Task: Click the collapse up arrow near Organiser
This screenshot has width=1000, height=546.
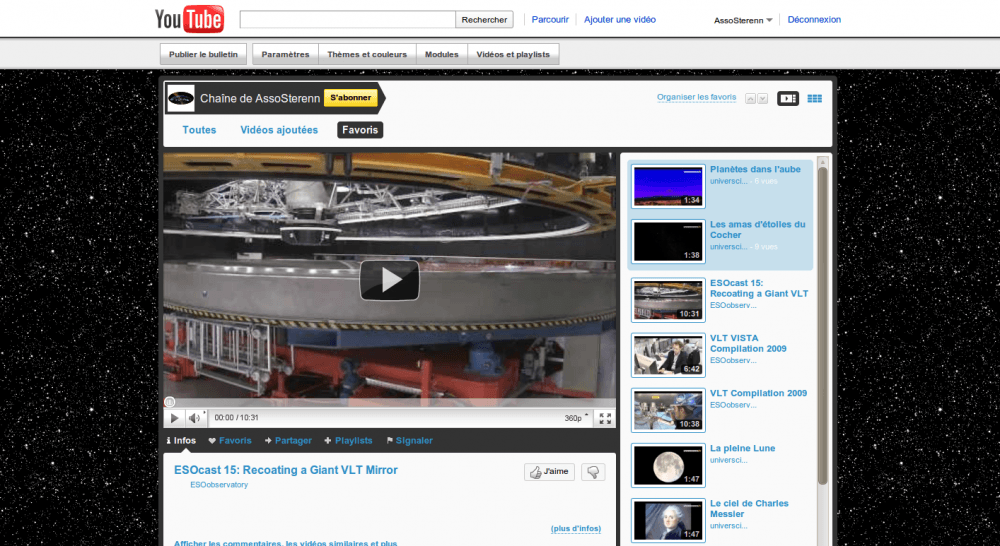Action: (751, 99)
